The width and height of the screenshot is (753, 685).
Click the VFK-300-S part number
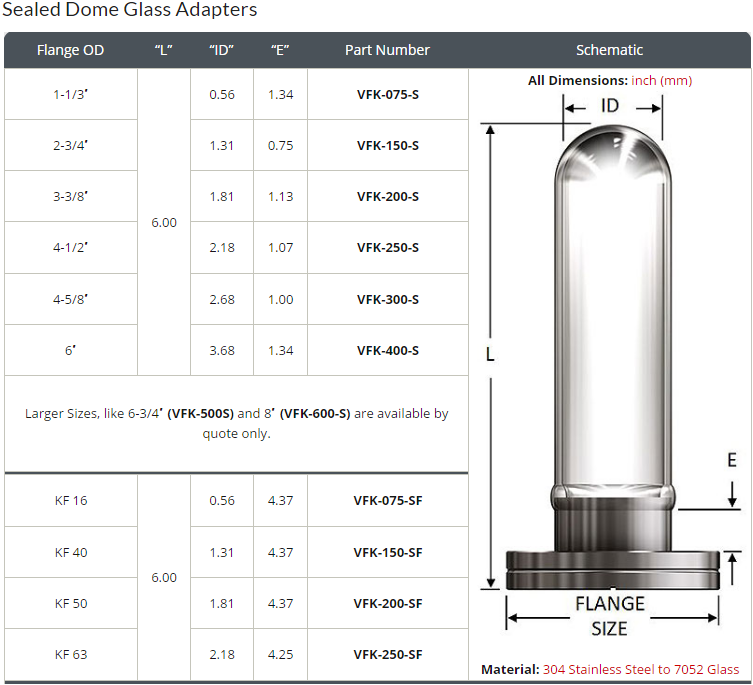pos(387,299)
